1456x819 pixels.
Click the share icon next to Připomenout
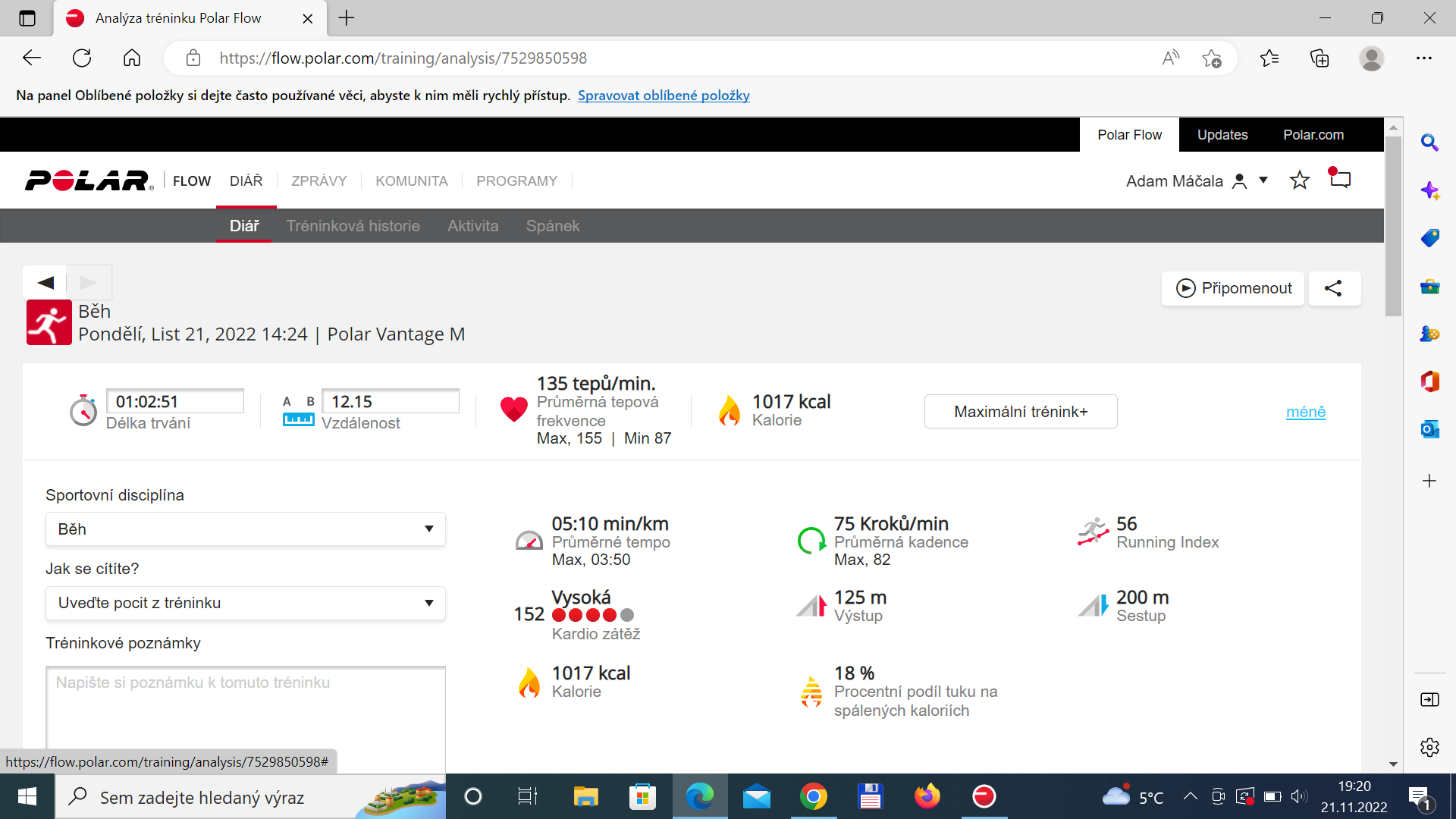point(1333,288)
